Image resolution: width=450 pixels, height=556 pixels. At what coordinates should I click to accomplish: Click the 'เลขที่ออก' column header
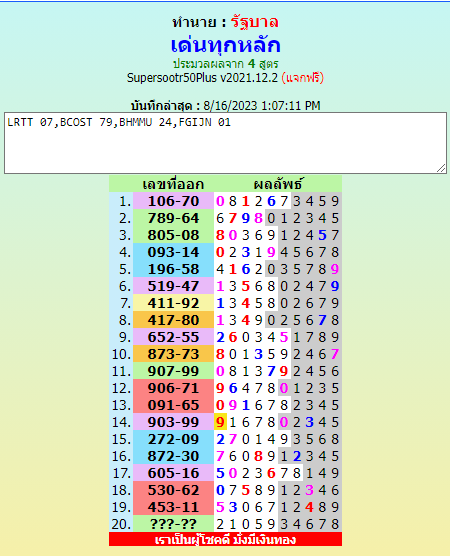tap(173, 184)
